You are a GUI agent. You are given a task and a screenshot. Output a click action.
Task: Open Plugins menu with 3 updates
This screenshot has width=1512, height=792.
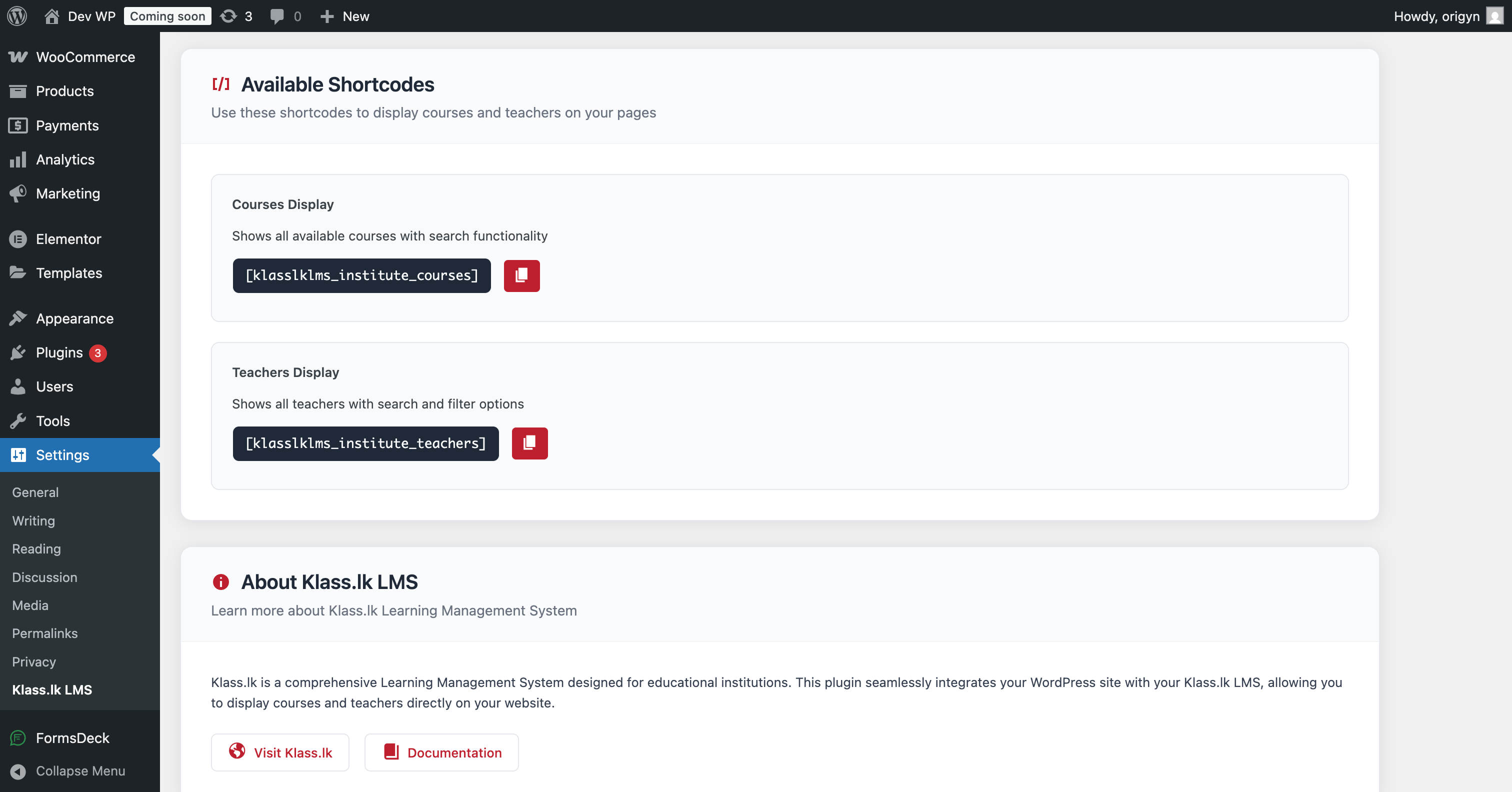59,352
